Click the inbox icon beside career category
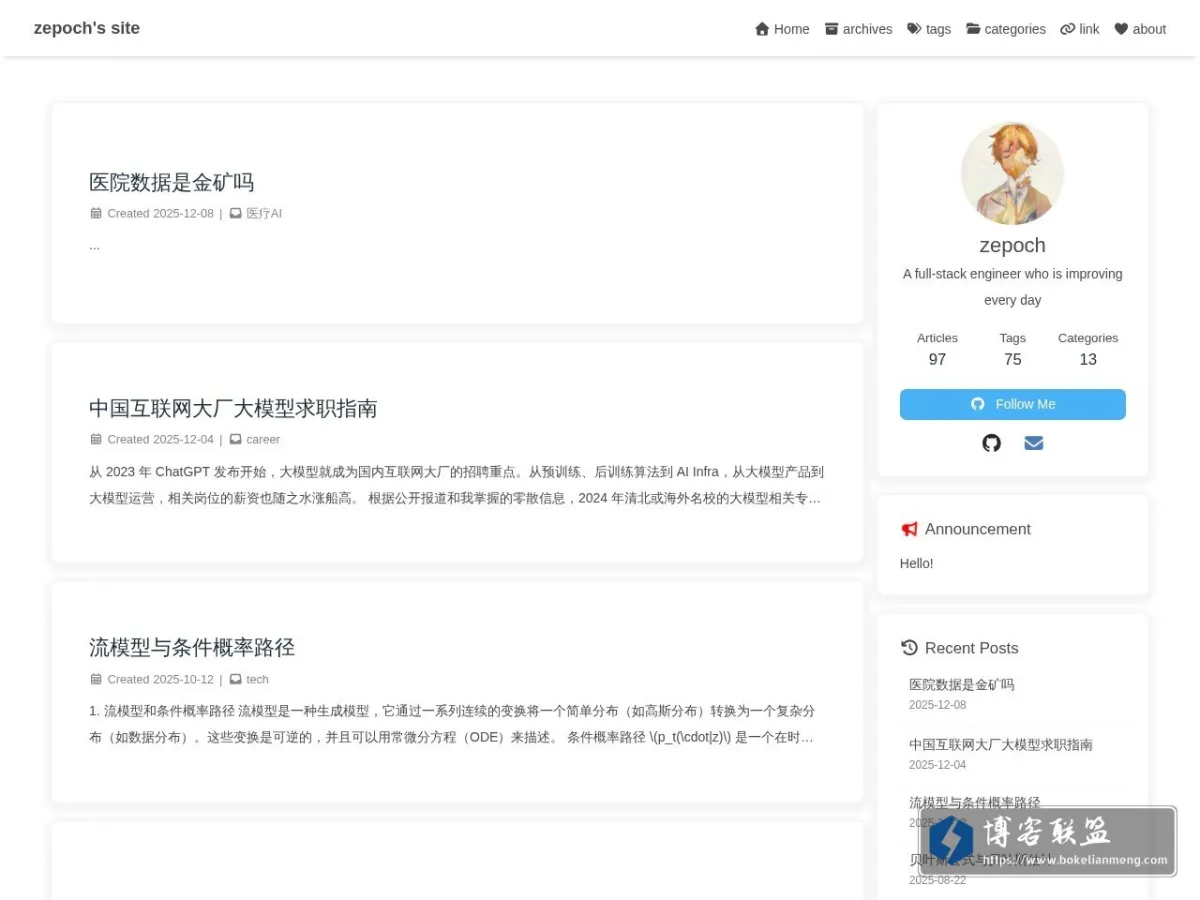 click(x=236, y=439)
